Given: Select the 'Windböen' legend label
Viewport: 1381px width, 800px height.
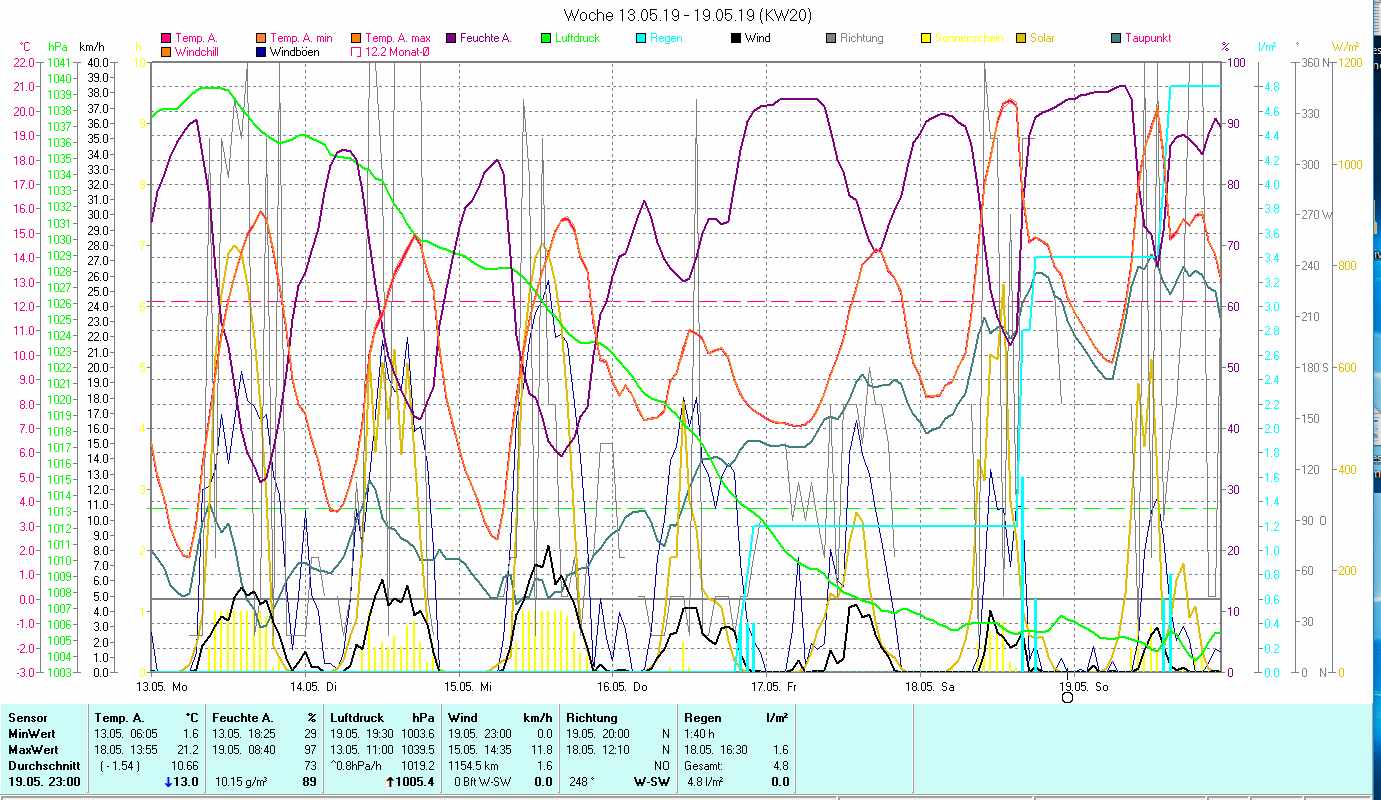Looking at the screenshot, I should [295, 51].
